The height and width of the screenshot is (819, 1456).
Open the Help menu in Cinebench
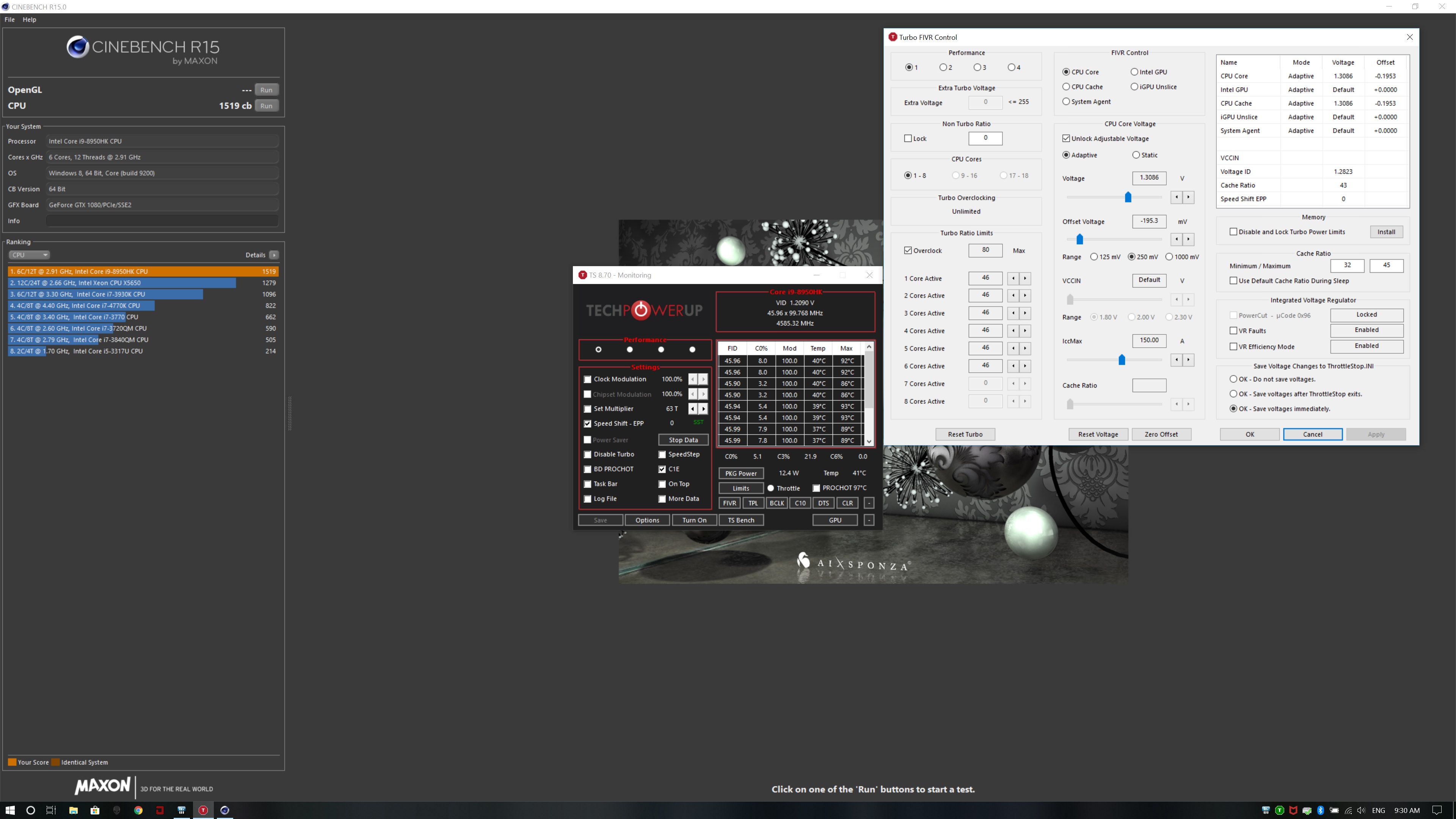click(30, 19)
